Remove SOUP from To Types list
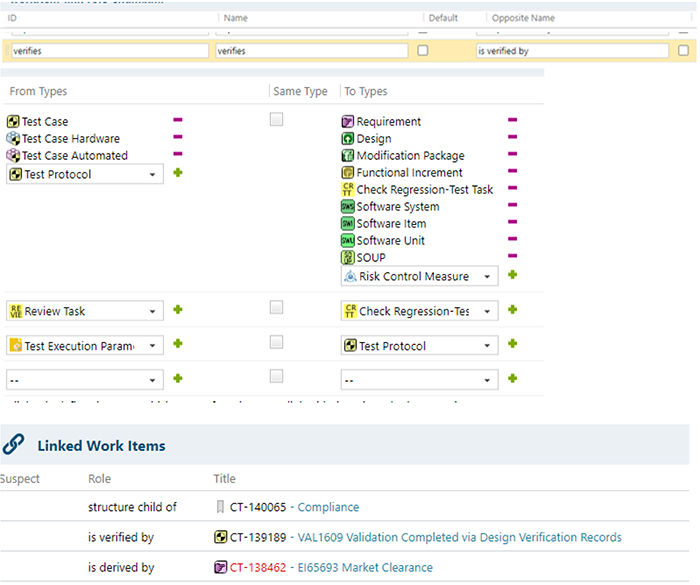This screenshot has width=700, height=585. tap(512, 257)
